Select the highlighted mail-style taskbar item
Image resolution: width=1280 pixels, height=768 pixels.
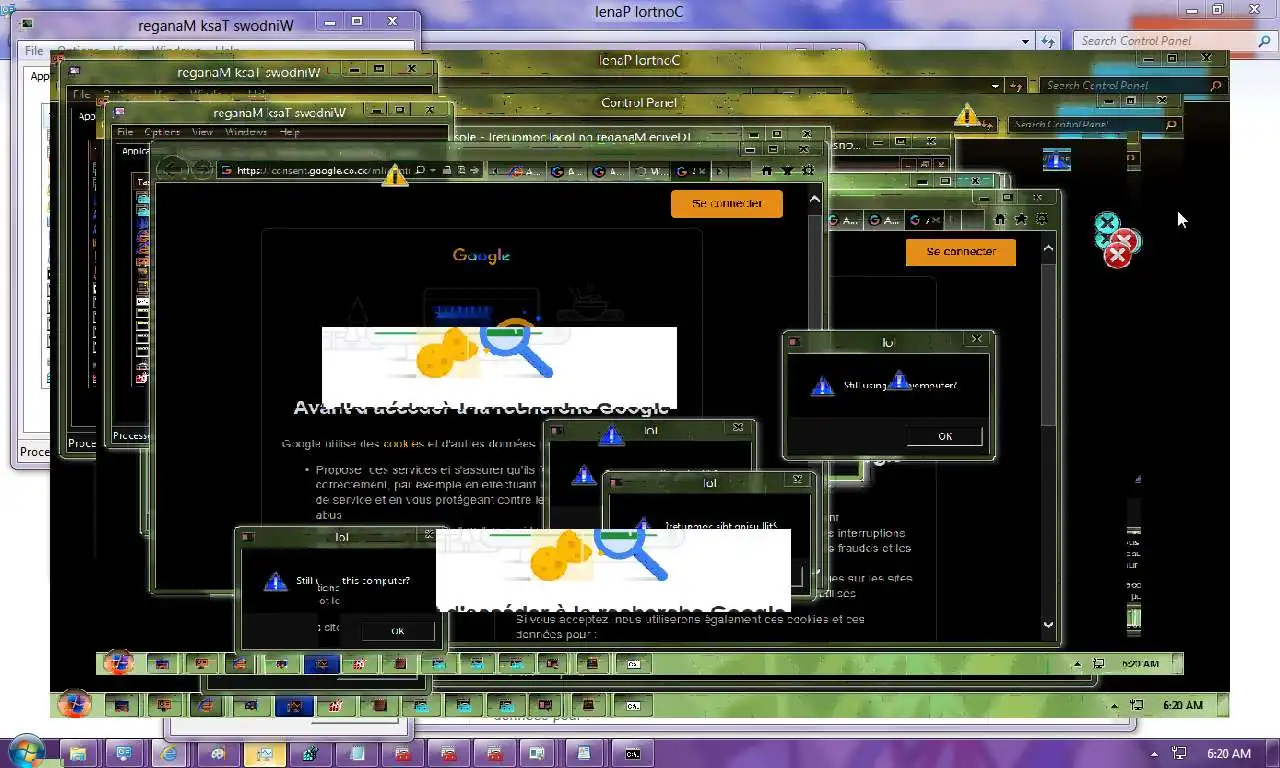[263, 753]
